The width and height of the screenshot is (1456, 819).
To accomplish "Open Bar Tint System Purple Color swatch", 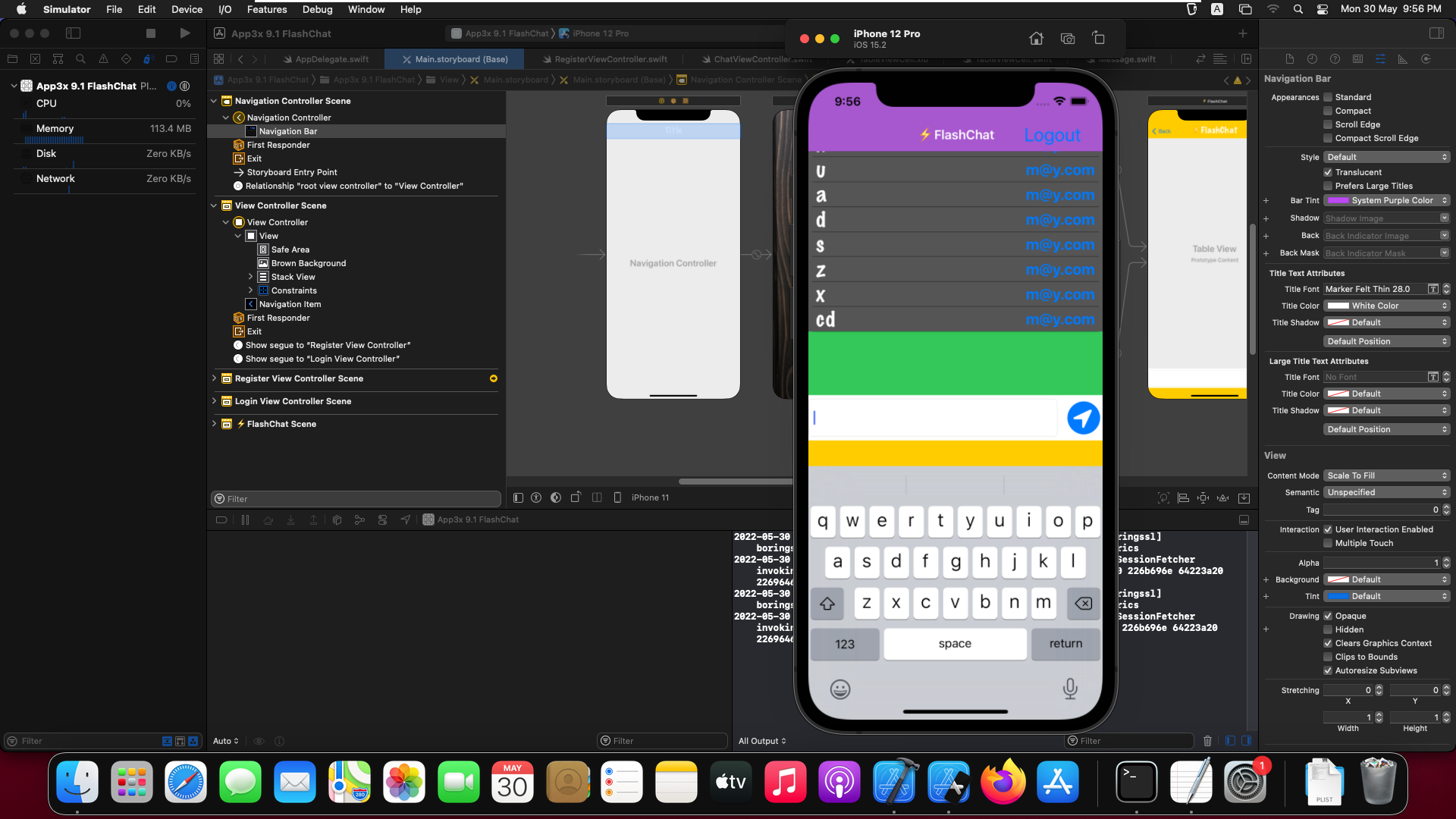I will click(x=1338, y=200).
